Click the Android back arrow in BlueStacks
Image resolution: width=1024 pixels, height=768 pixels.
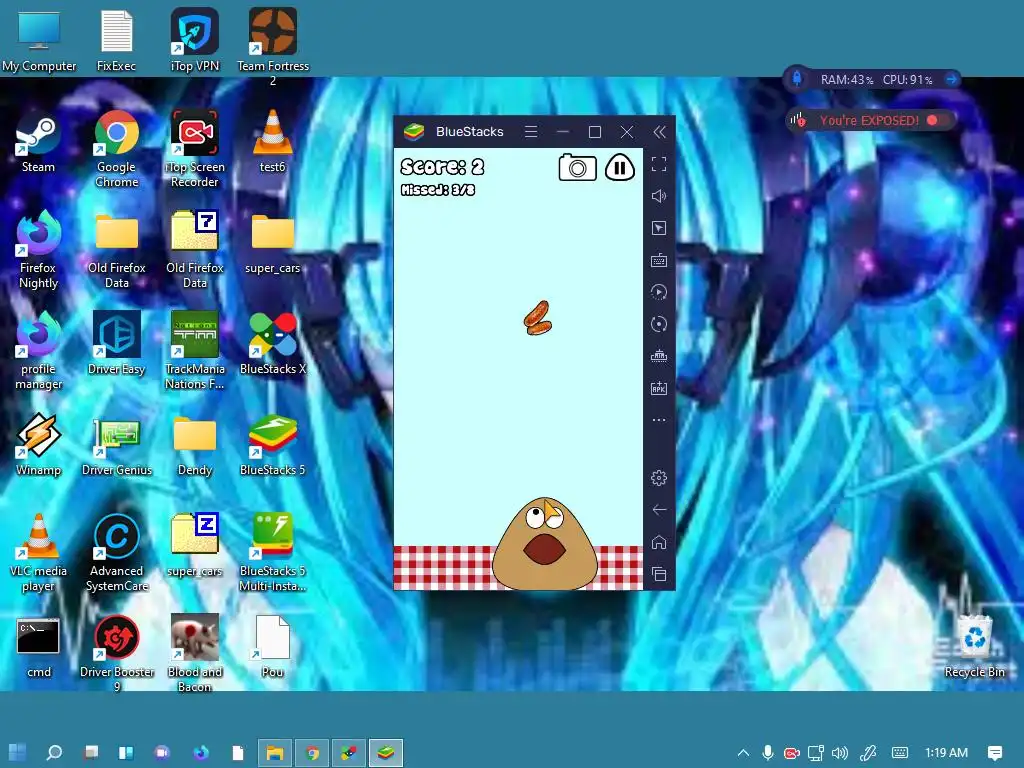pos(659,509)
